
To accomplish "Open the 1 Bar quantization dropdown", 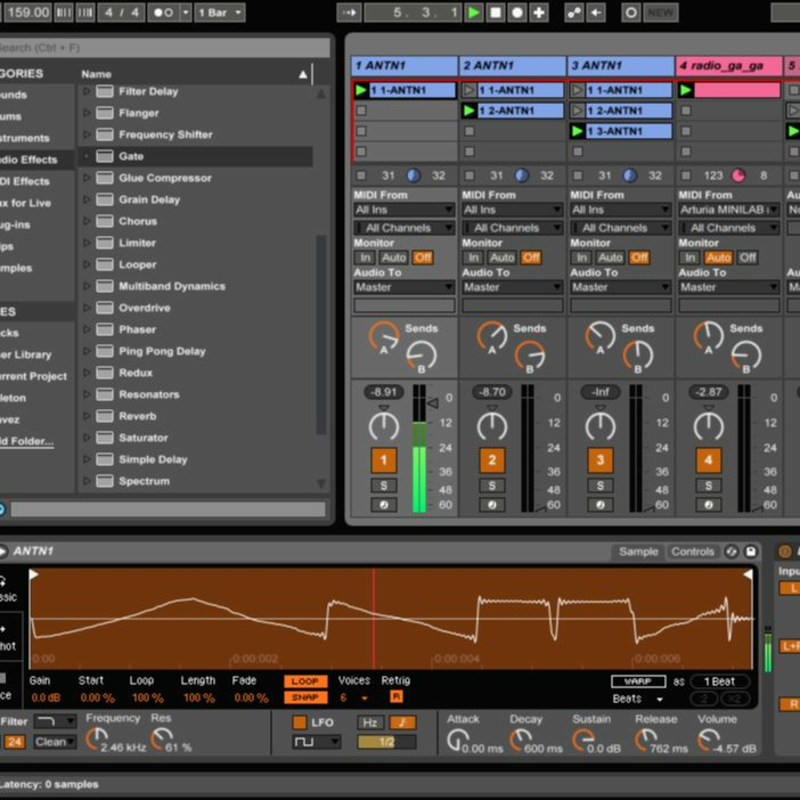I will [218, 13].
